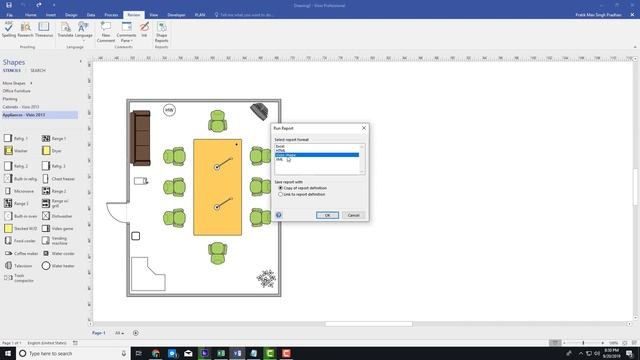Open the Planting stencil
The width and height of the screenshot is (640, 360).
pyautogui.click(x=10, y=99)
